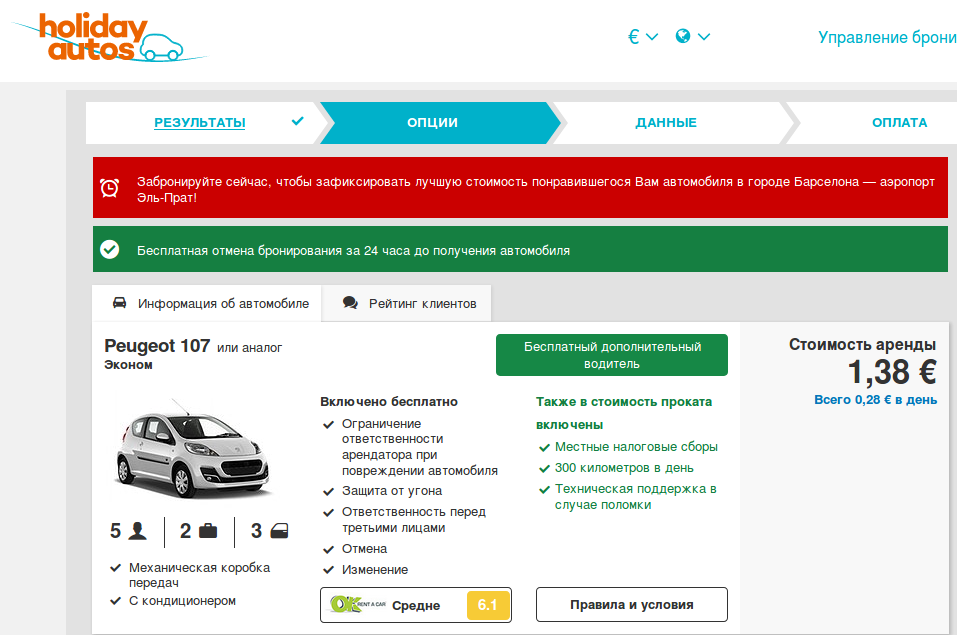Switch to Рейтинг клиентов tab
Image resolution: width=957 pixels, height=635 pixels.
[406, 303]
